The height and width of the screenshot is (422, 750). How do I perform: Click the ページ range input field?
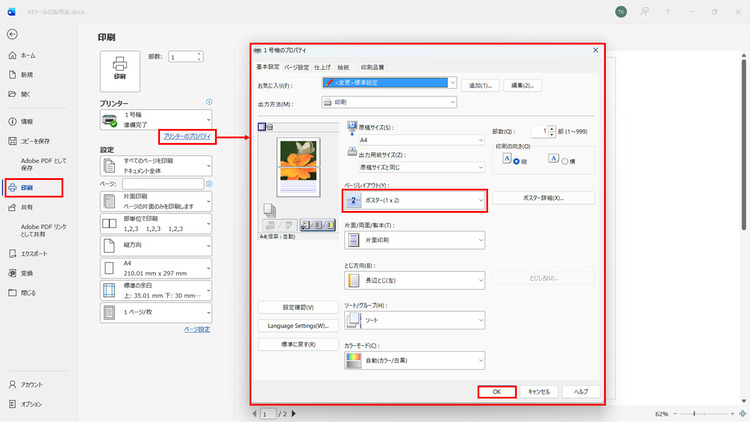coord(163,184)
